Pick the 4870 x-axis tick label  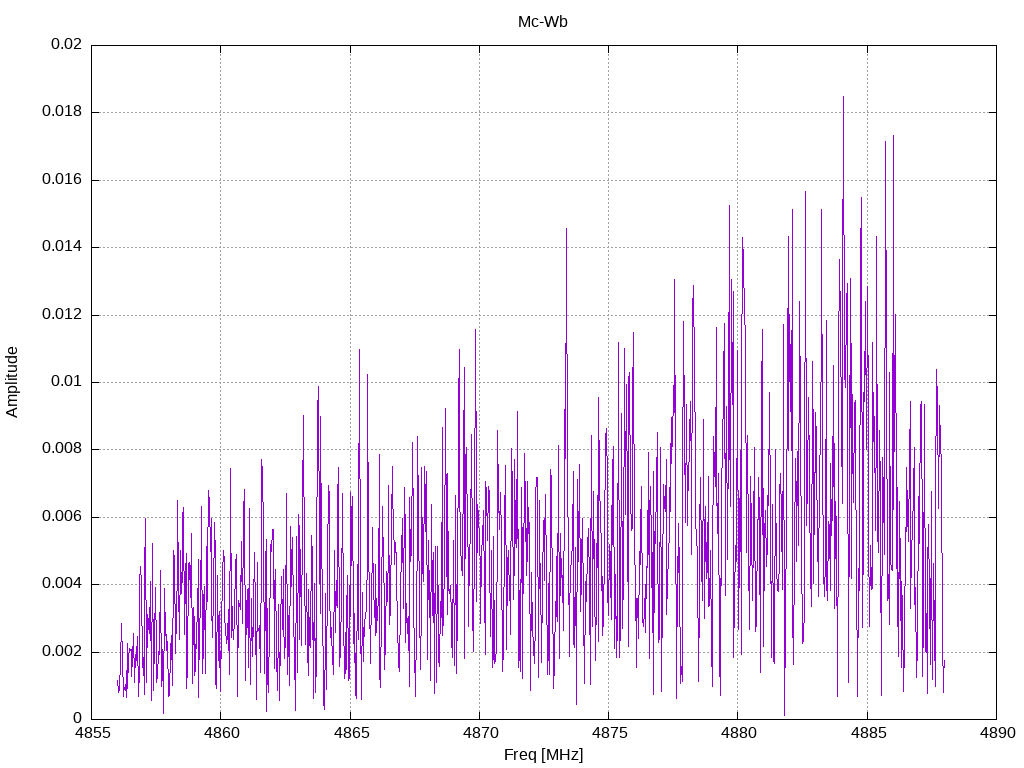click(x=479, y=733)
